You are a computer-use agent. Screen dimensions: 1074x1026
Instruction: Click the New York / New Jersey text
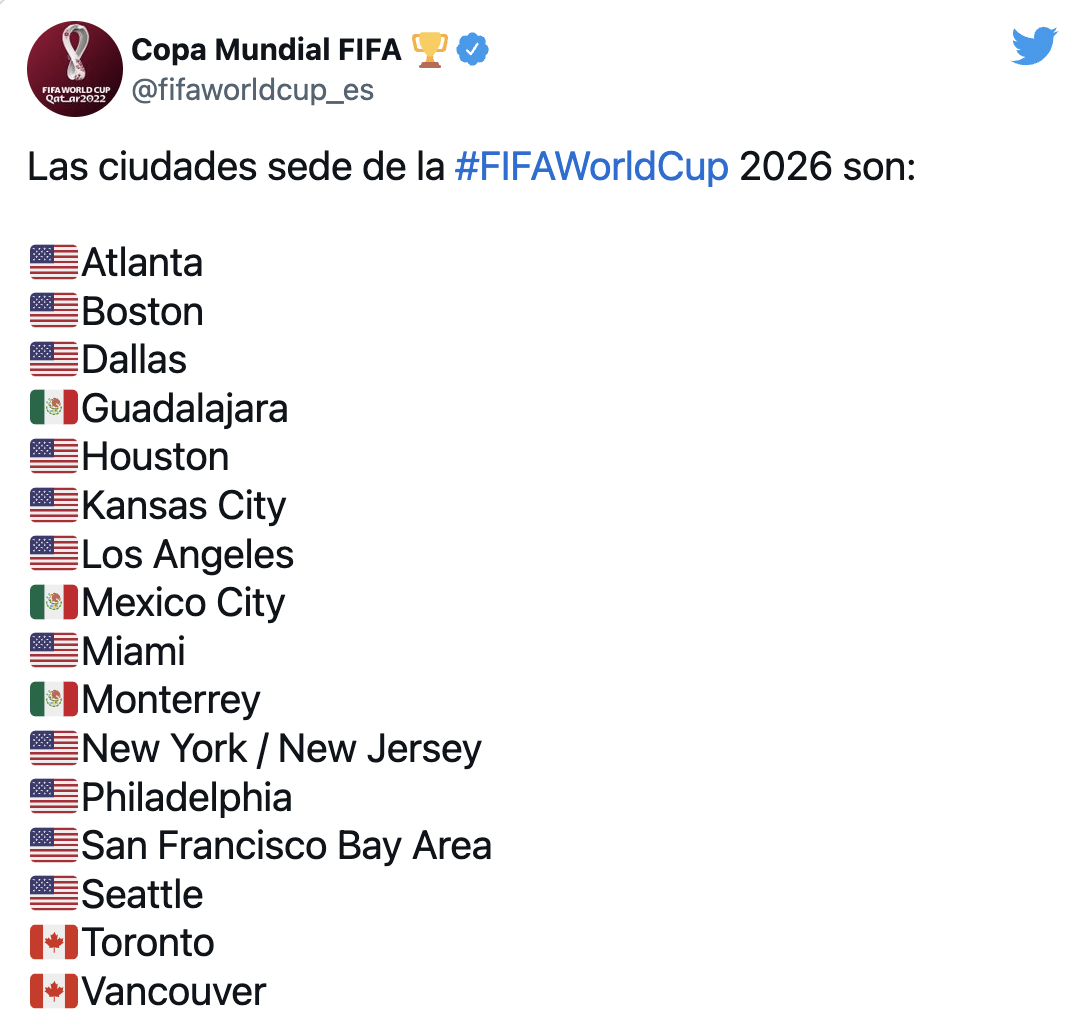[281, 748]
